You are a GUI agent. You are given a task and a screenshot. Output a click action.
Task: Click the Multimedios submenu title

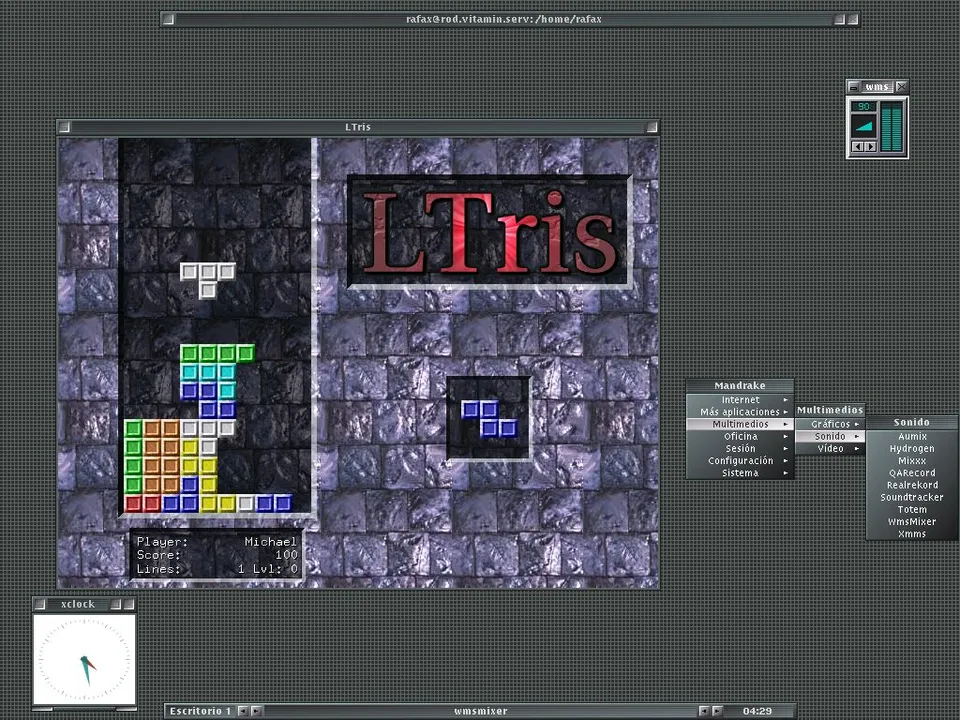830,410
